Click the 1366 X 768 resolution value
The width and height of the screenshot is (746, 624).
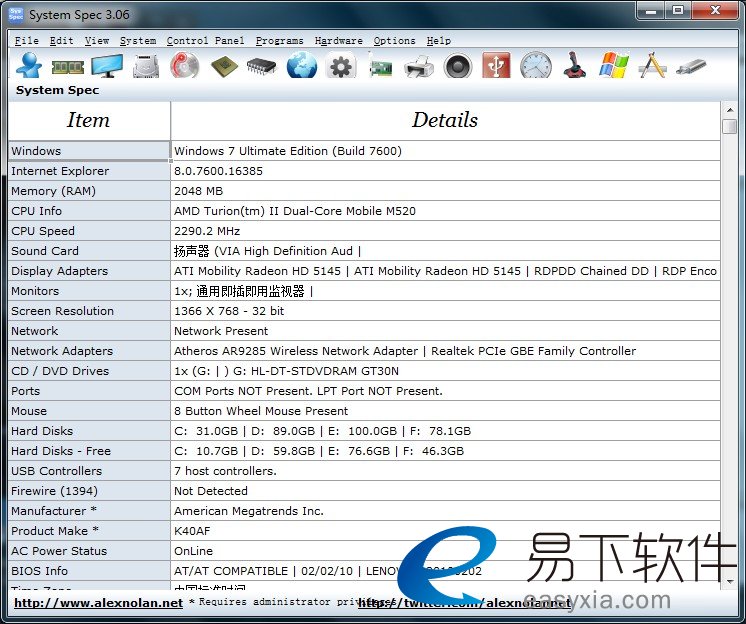229,311
